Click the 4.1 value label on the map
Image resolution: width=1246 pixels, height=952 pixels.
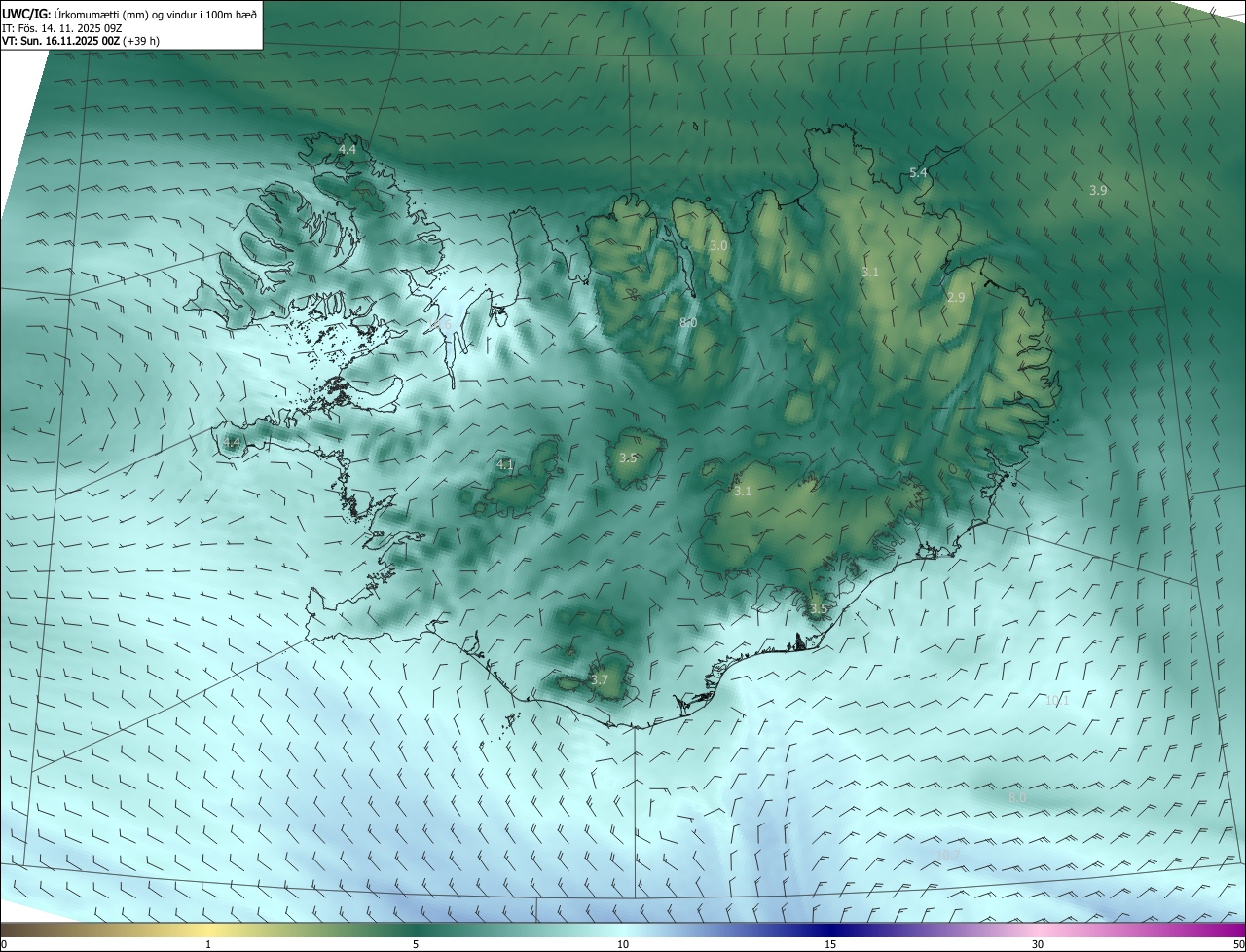tap(505, 465)
